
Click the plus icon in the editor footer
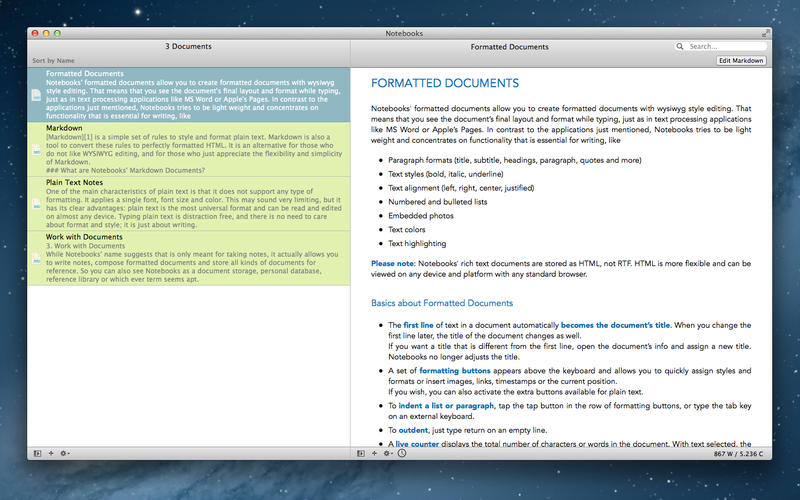(374, 453)
